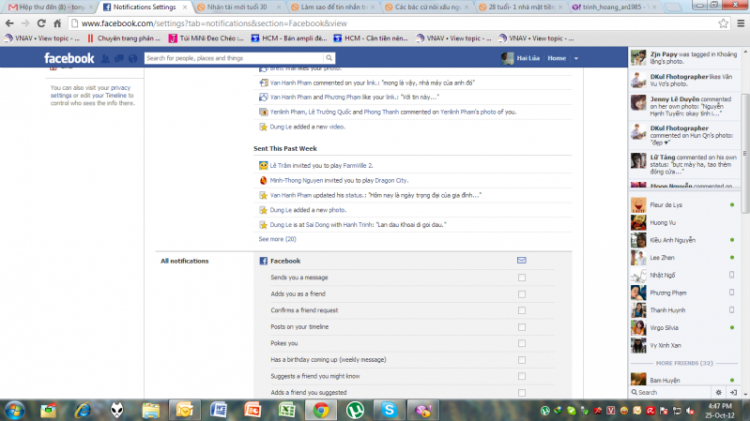This screenshot has height=421, width=750.
Task: Click the Dragon City icon beside Minh-Thong Nguyen
Action: tap(263, 180)
